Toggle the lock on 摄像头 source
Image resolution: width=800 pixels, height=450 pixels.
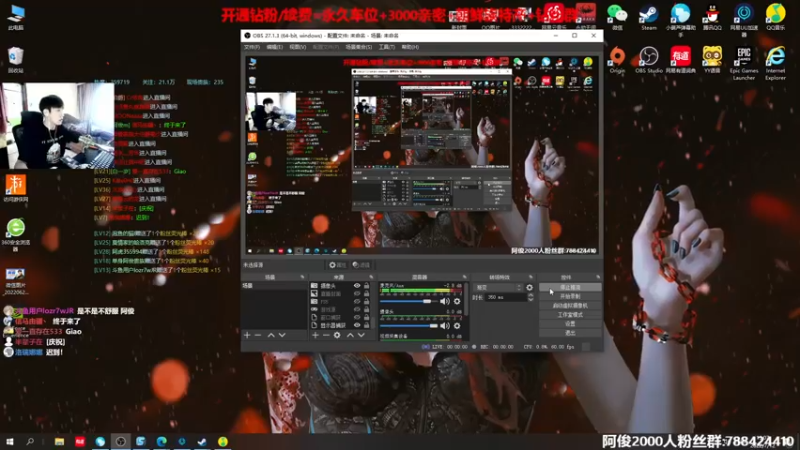pyautogui.click(x=366, y=286)
